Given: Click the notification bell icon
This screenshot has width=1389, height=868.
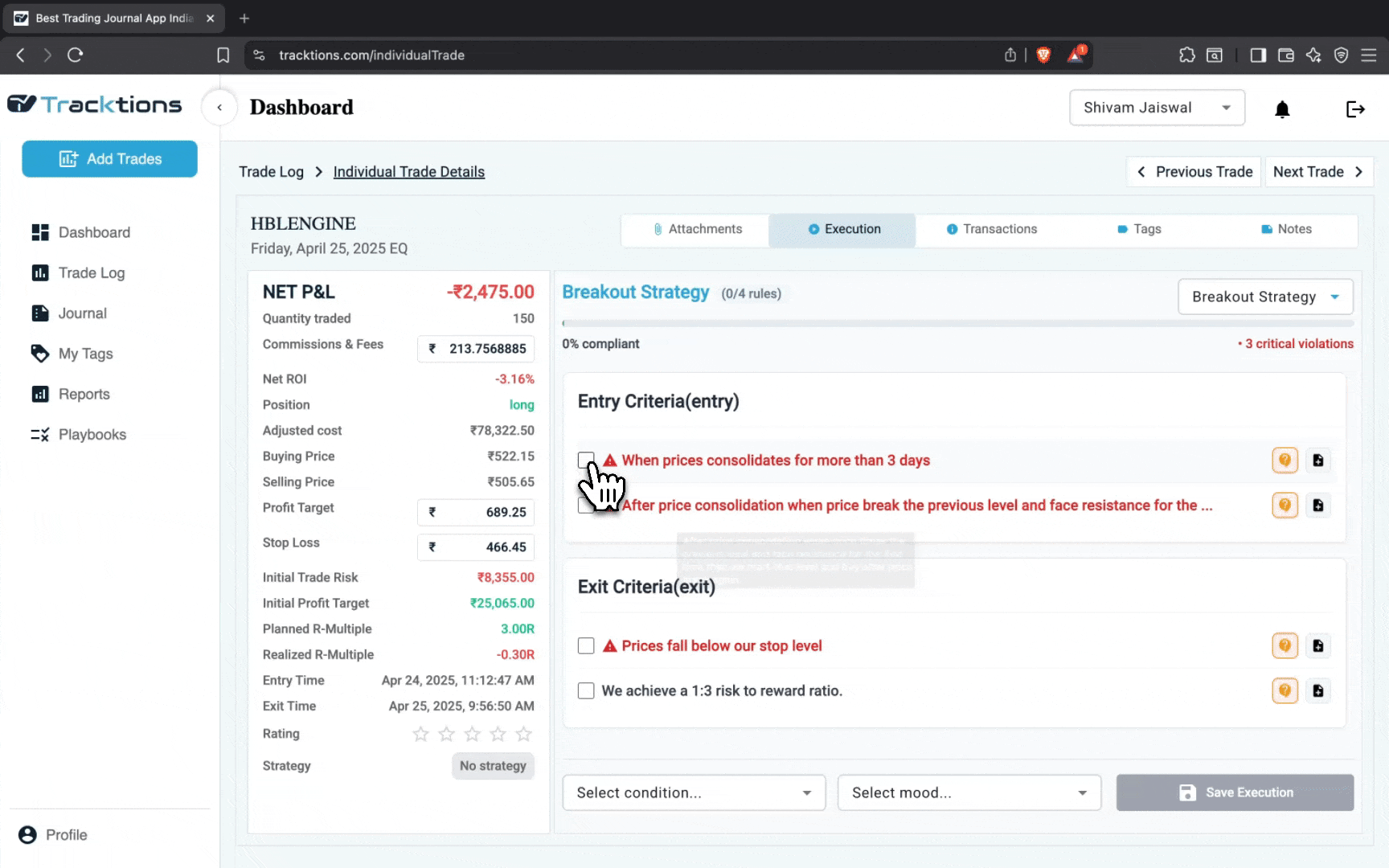Looking at the screenshot, I should pyautogui.click(x=1282, y=109).
